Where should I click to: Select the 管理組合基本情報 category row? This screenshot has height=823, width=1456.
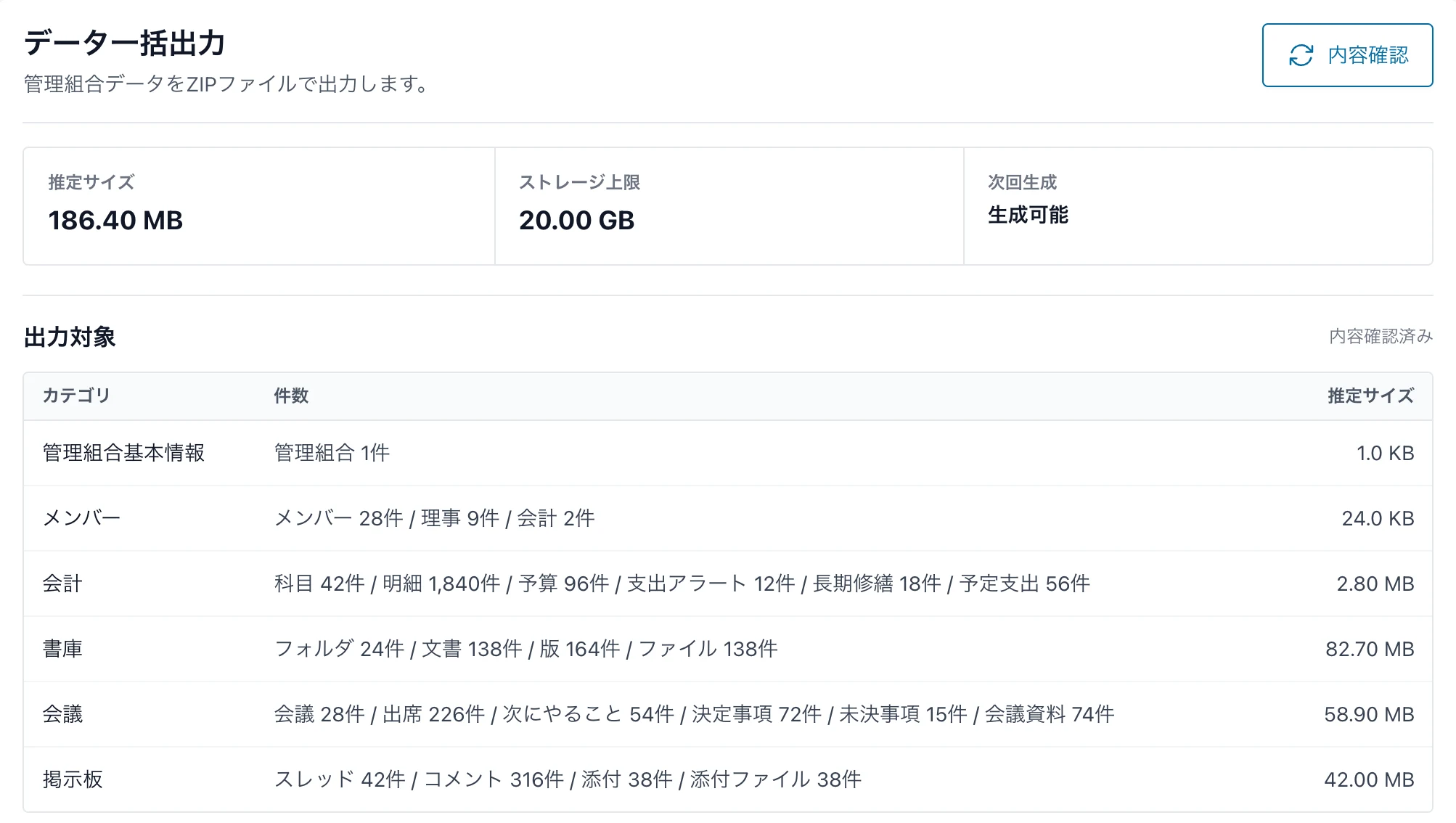pos(727,453)
